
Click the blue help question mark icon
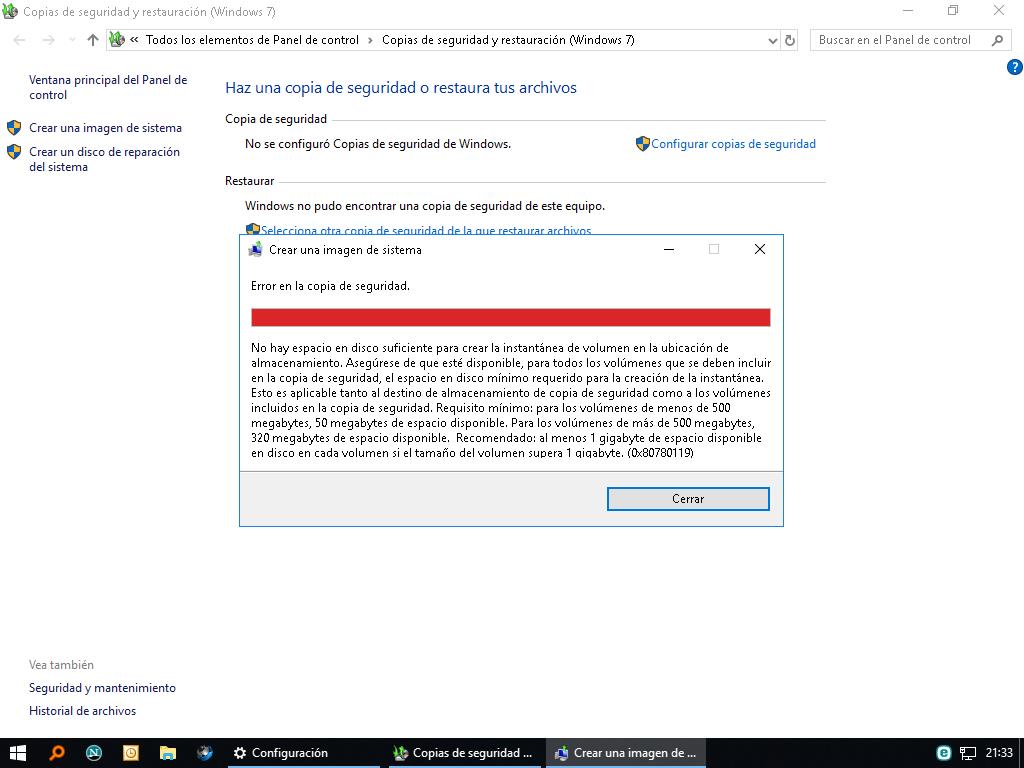(x=1014, y=68)
